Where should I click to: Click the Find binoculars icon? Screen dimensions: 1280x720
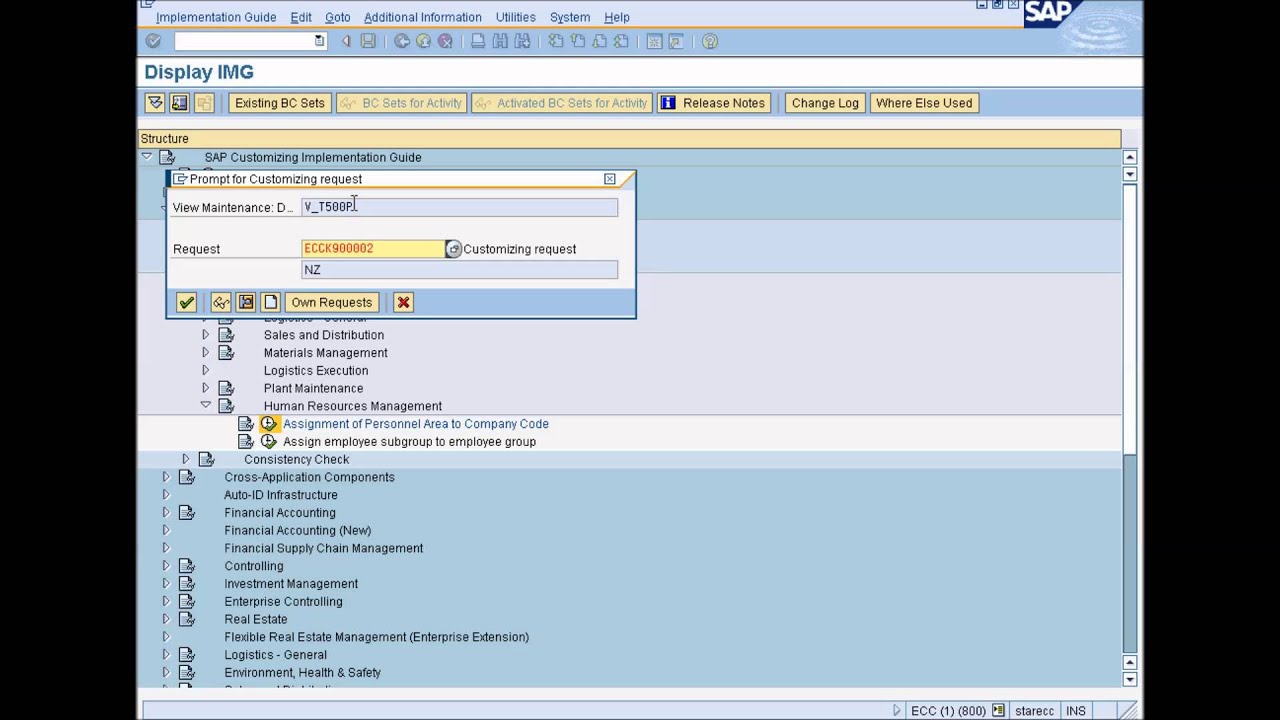pos(500,41)
